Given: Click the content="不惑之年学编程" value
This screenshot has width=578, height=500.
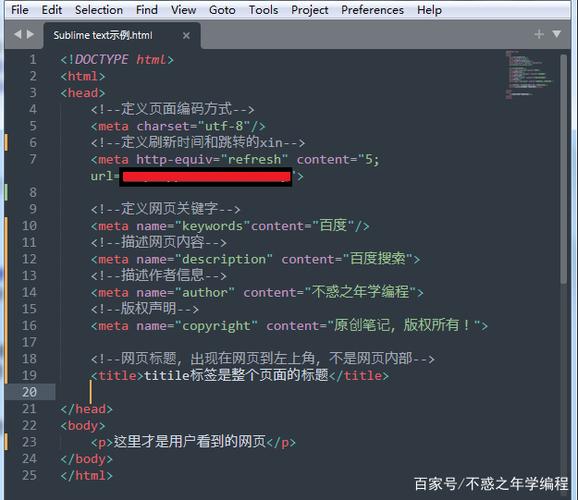Looking at the screenshot, I should pyautogui.click(x=330, y=292).
